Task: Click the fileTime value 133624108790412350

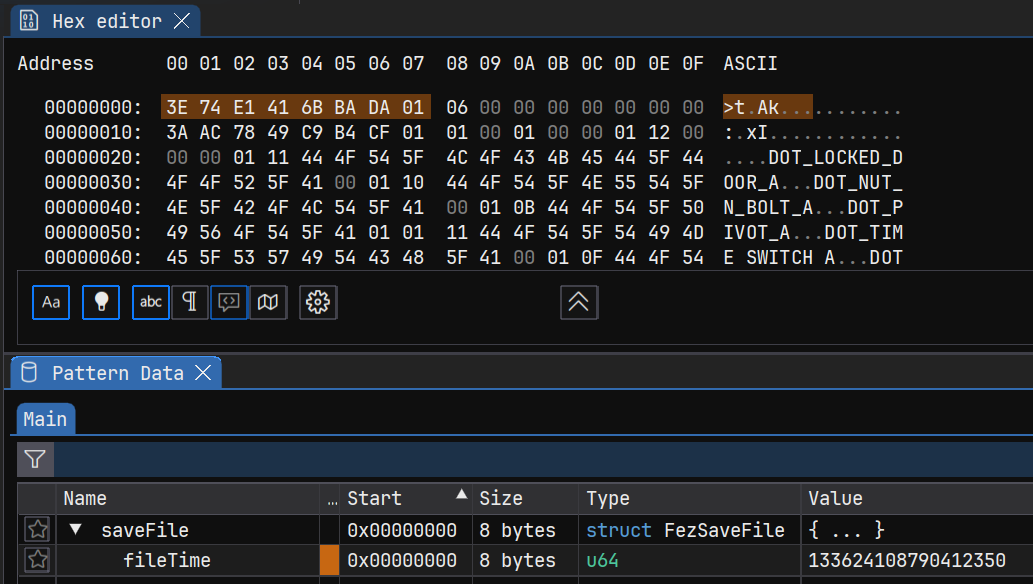Action: 907,560
